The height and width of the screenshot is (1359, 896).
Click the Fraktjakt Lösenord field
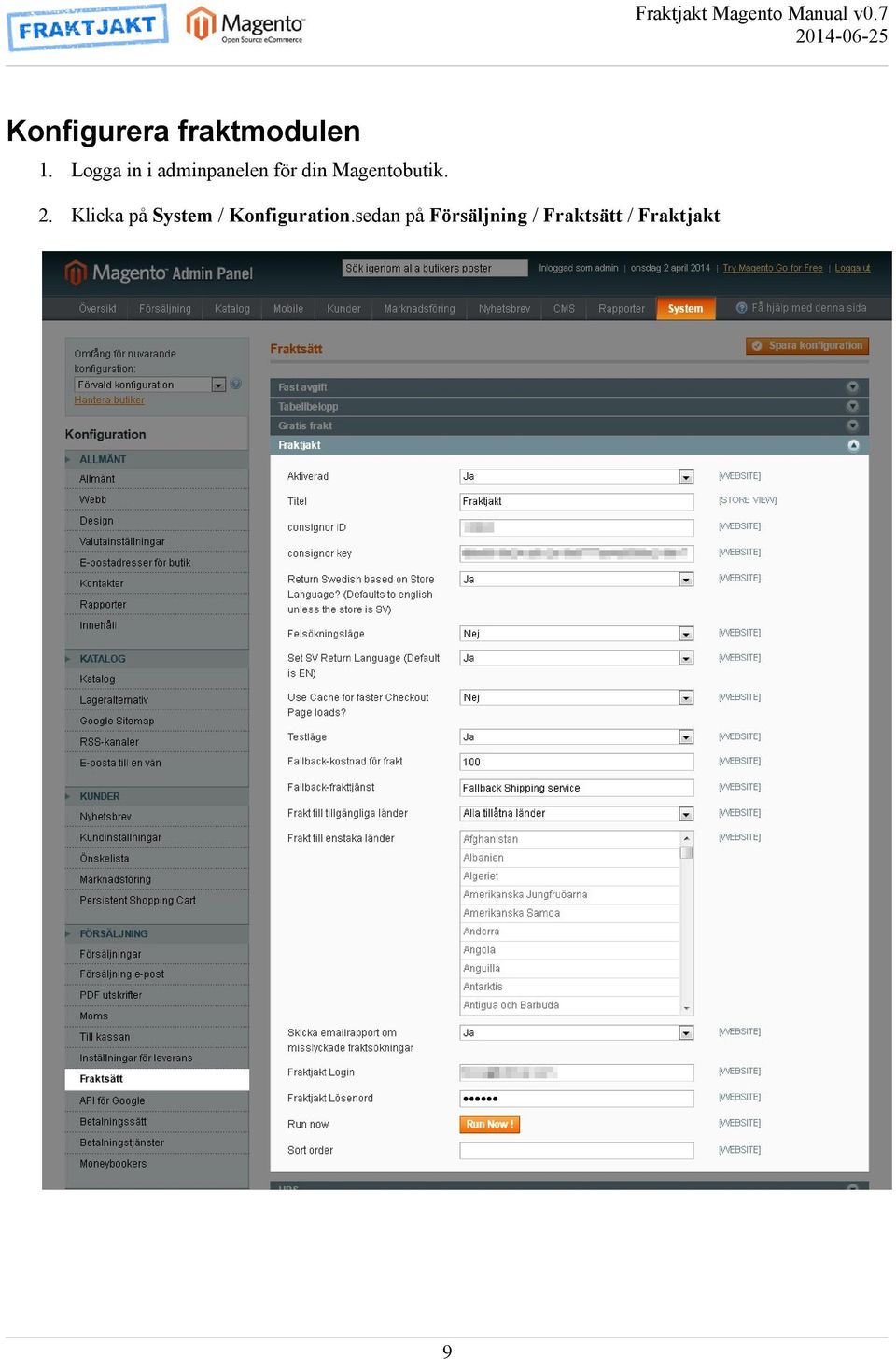pos(577,1099)
